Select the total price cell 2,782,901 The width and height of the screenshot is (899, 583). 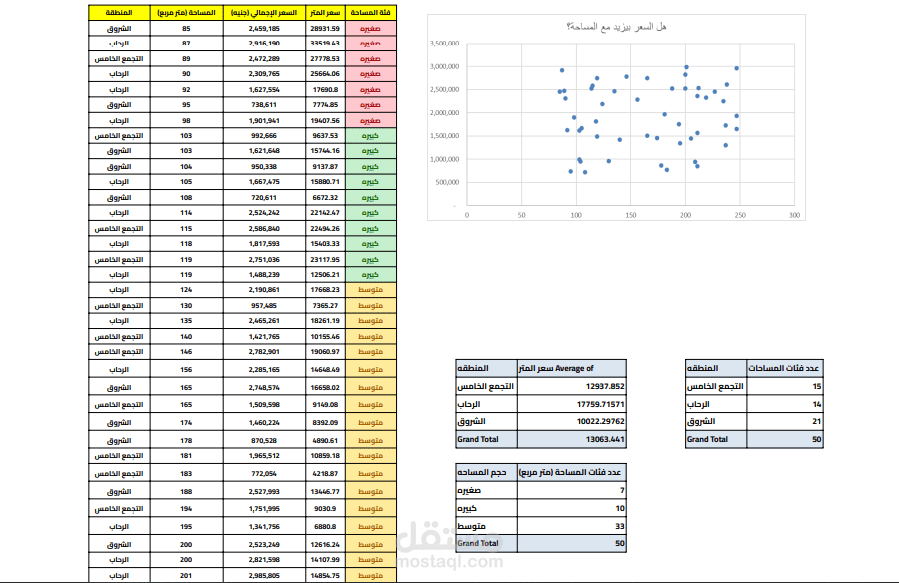pos(264,351)
